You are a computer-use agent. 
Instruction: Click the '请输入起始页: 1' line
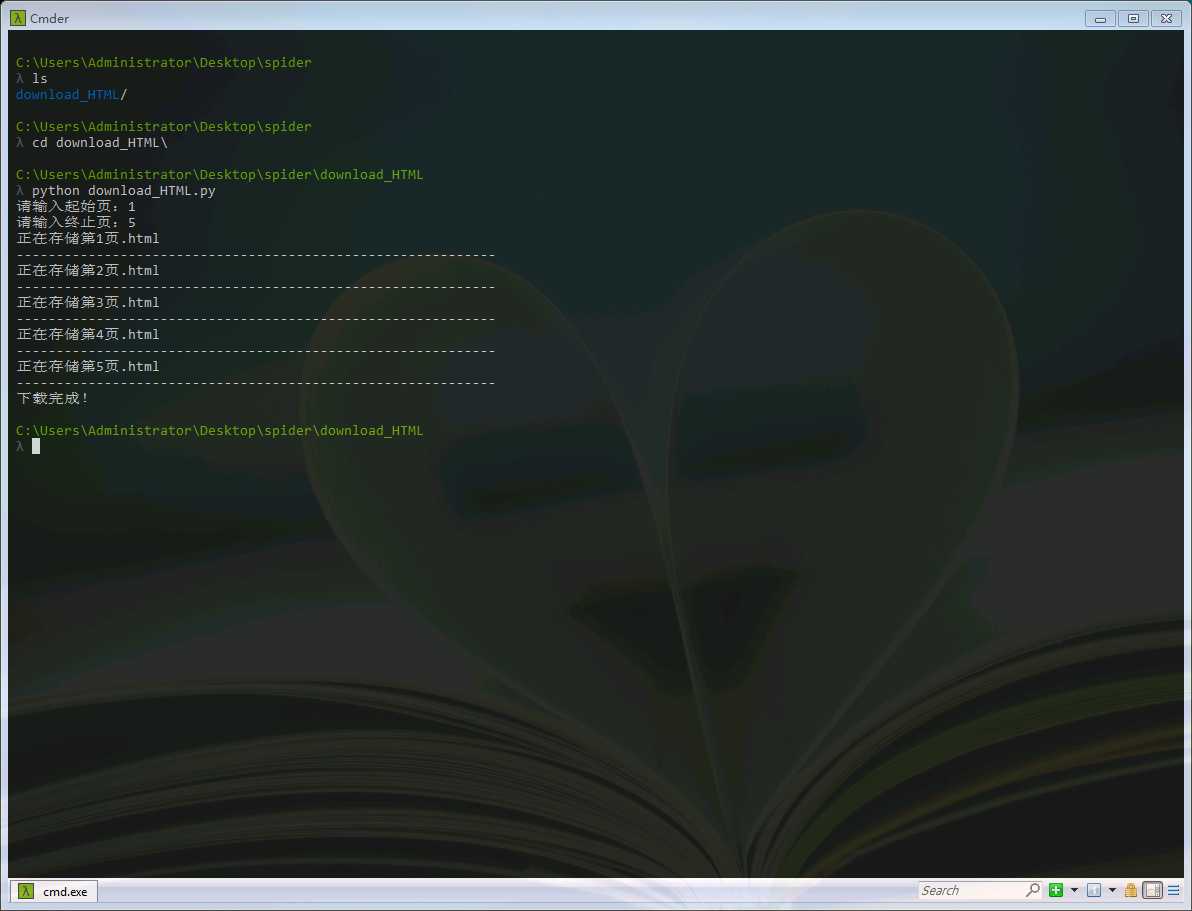coord(76,206)
